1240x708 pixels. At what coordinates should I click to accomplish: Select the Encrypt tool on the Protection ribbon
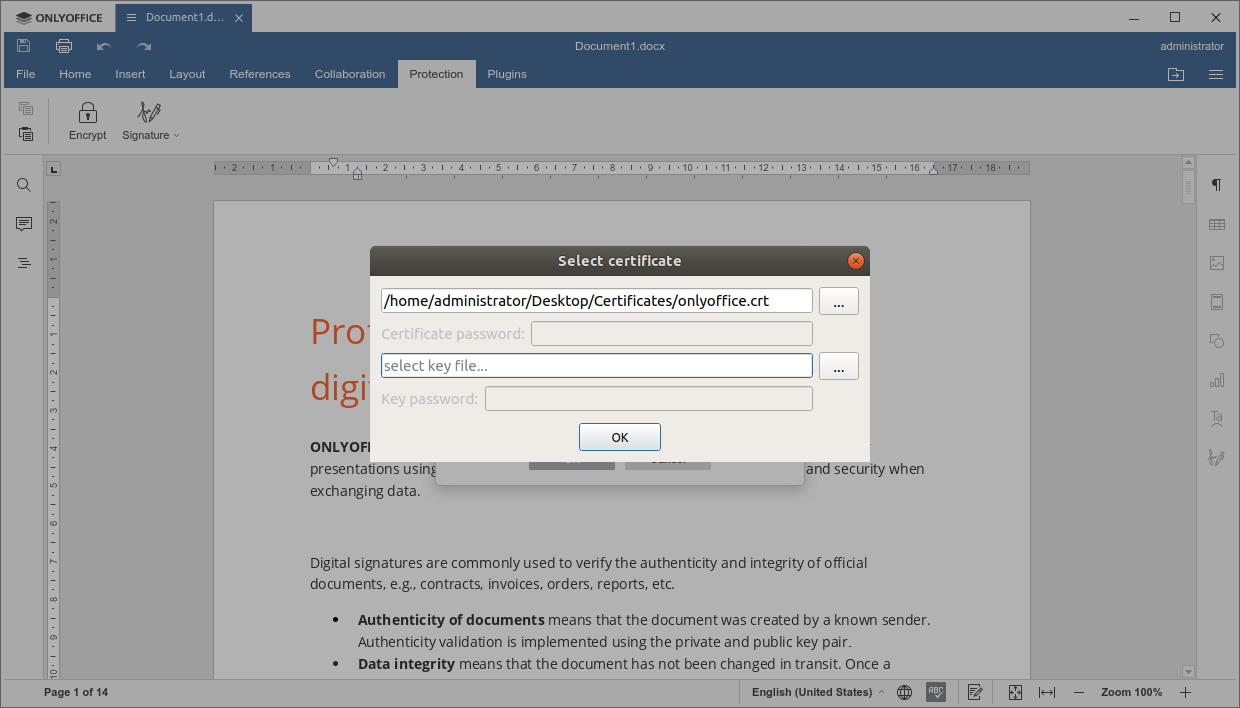tap(87, 120)
